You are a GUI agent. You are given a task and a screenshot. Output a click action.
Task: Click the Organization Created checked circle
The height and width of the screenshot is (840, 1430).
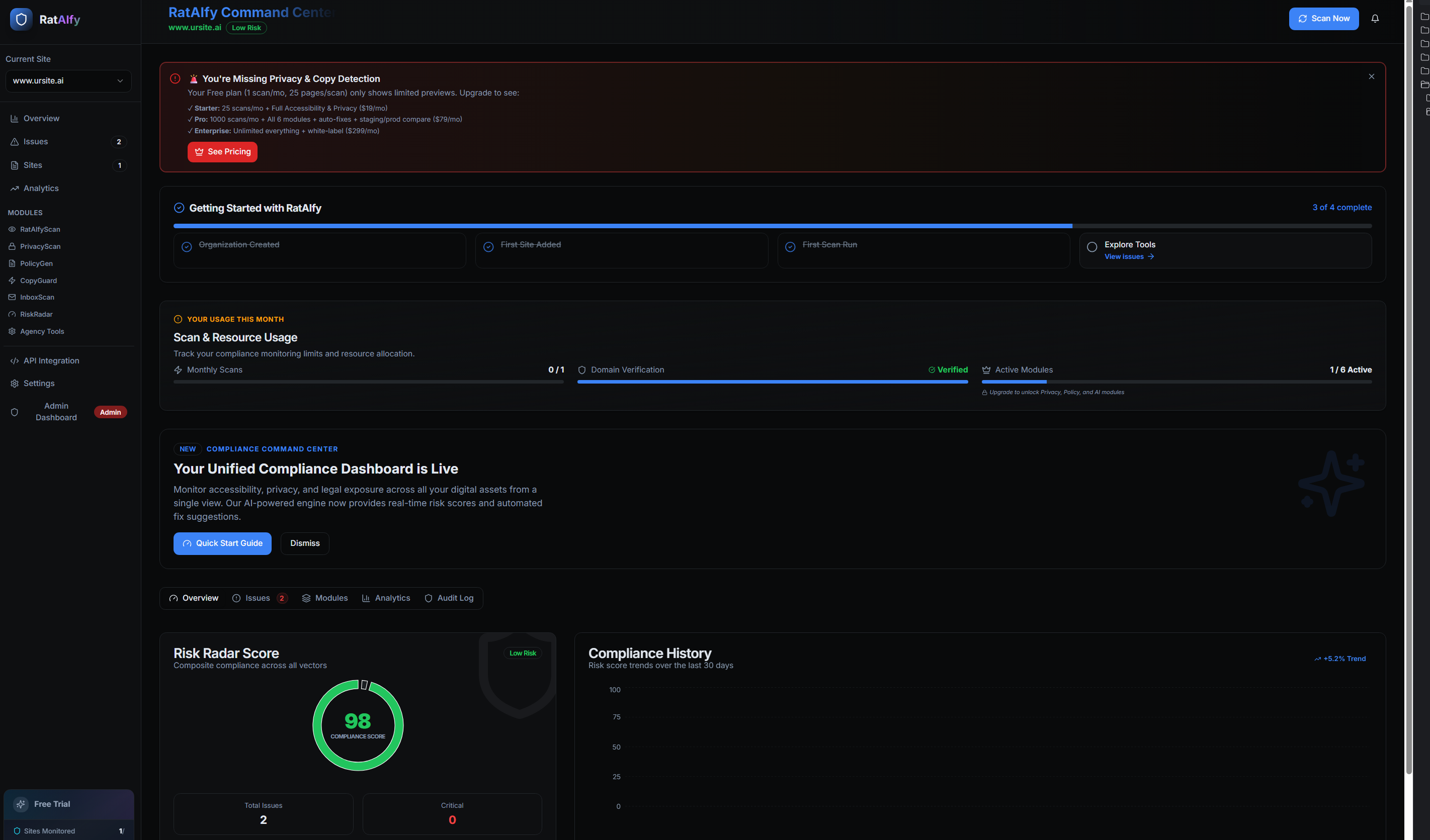(187, 247)
